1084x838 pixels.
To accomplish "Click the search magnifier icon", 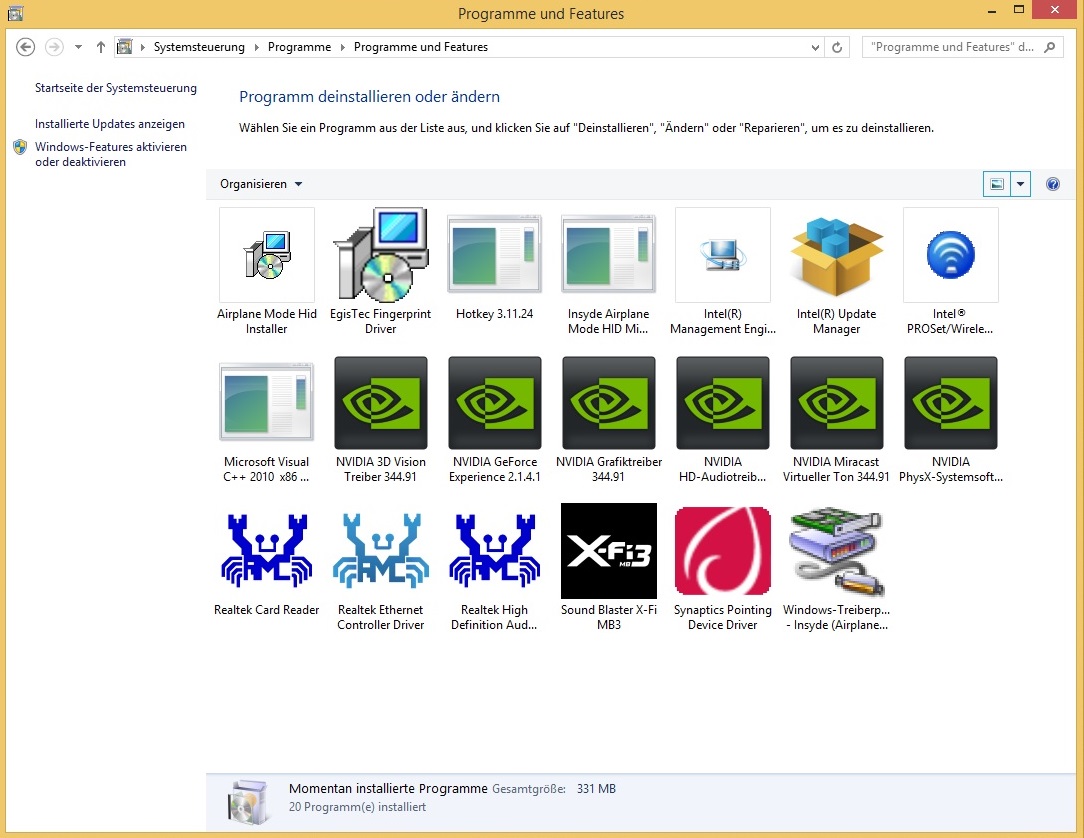I will pos(1049,47).
